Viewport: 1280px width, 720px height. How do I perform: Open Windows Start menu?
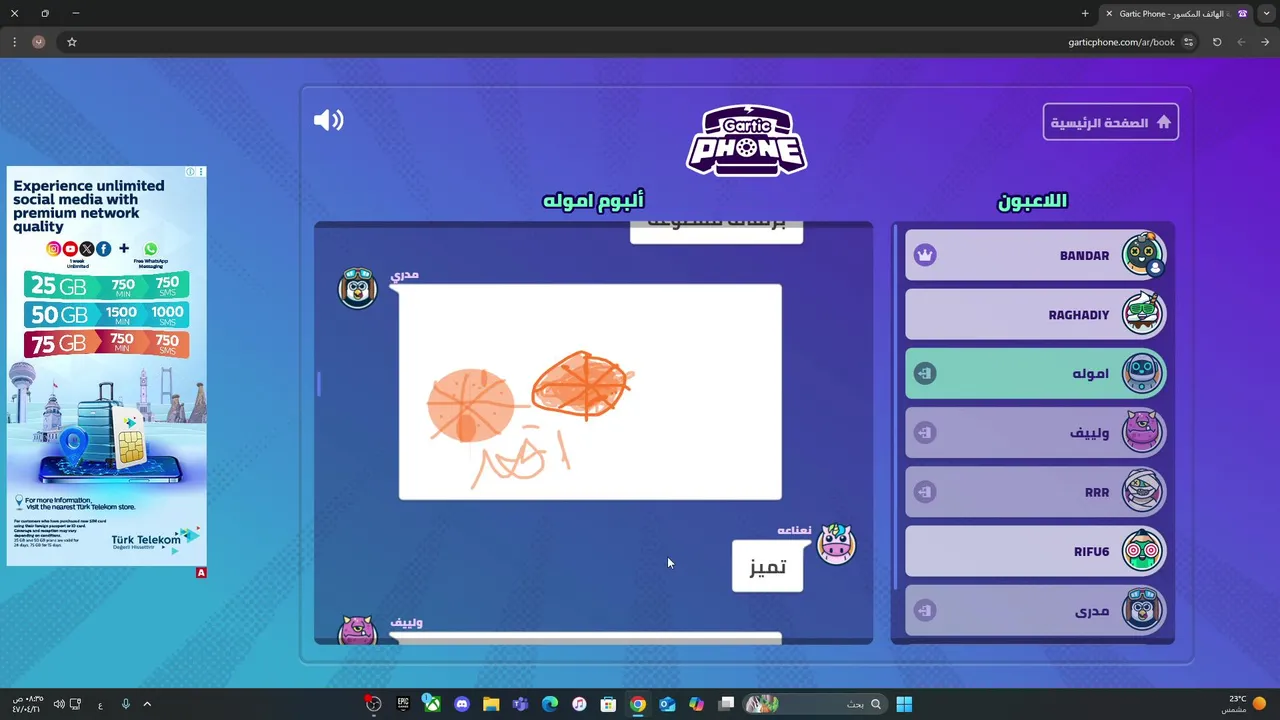(904, 704)
